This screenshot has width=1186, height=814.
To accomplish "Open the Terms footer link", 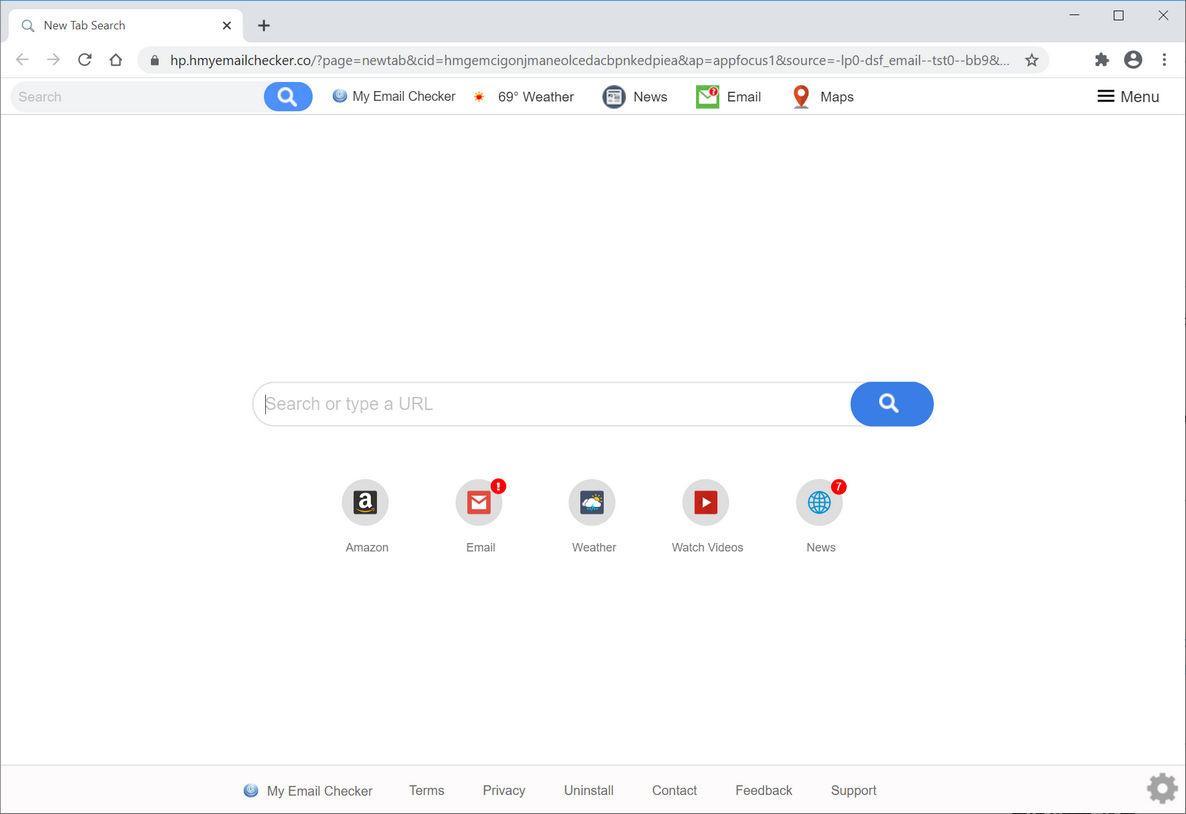I will tap(427, 790).
